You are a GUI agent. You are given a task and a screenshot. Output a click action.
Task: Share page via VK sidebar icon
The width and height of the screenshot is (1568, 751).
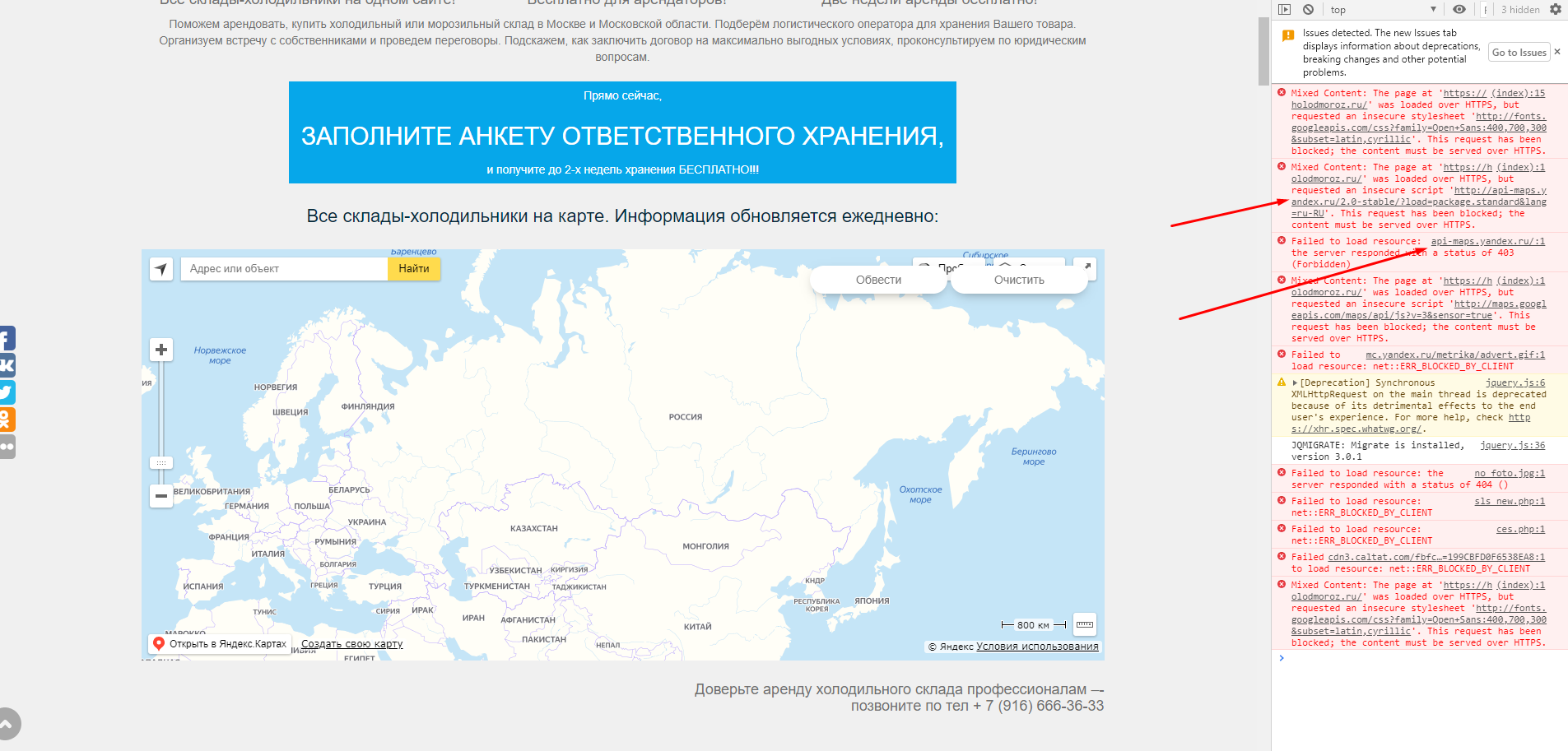tap(7, 365)
